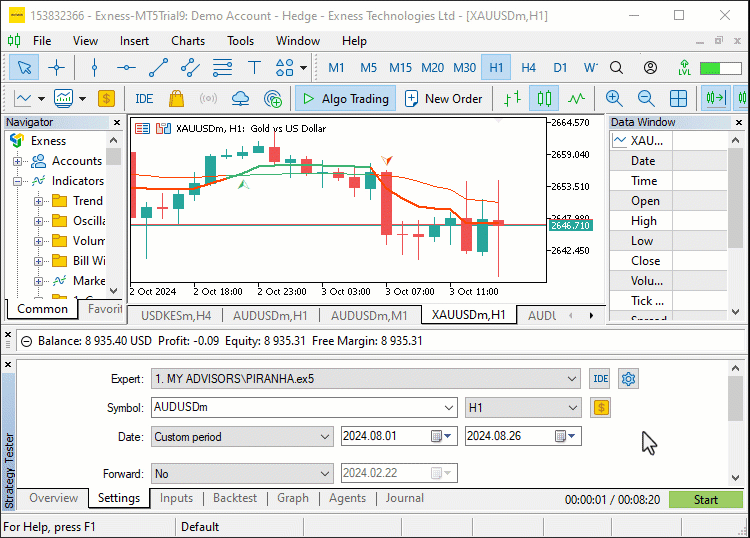Draw a vertical line on chart

tap(94, 67)
